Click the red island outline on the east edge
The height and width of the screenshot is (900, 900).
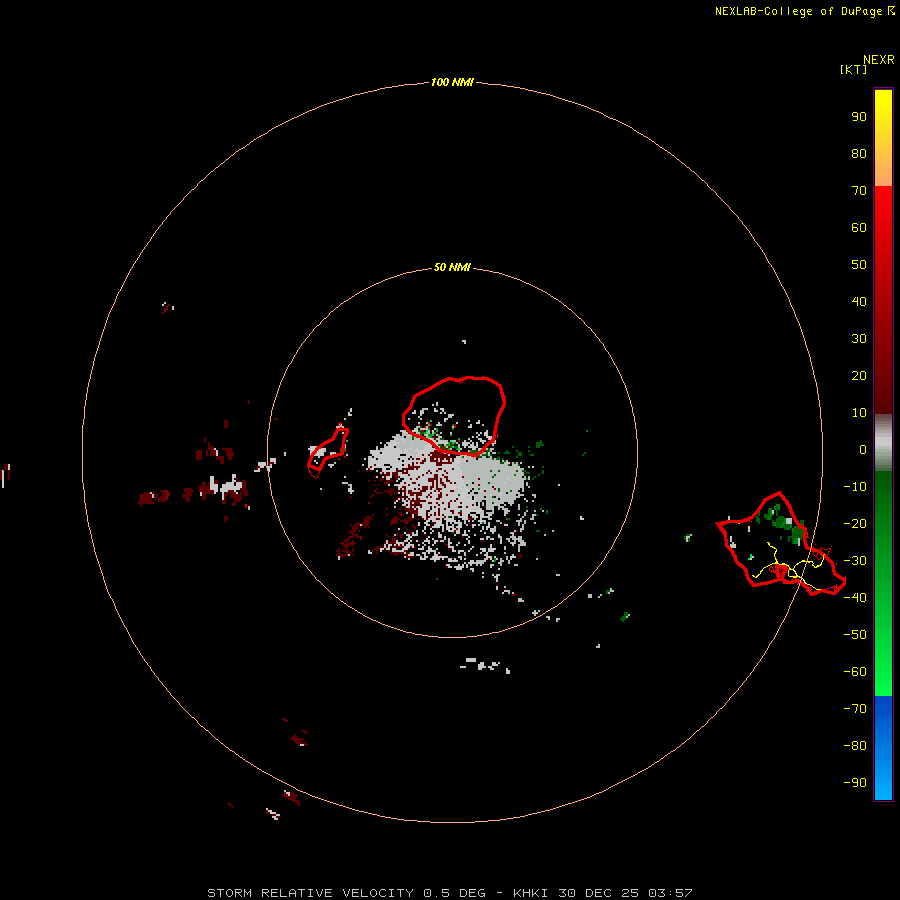click(781, 544)
